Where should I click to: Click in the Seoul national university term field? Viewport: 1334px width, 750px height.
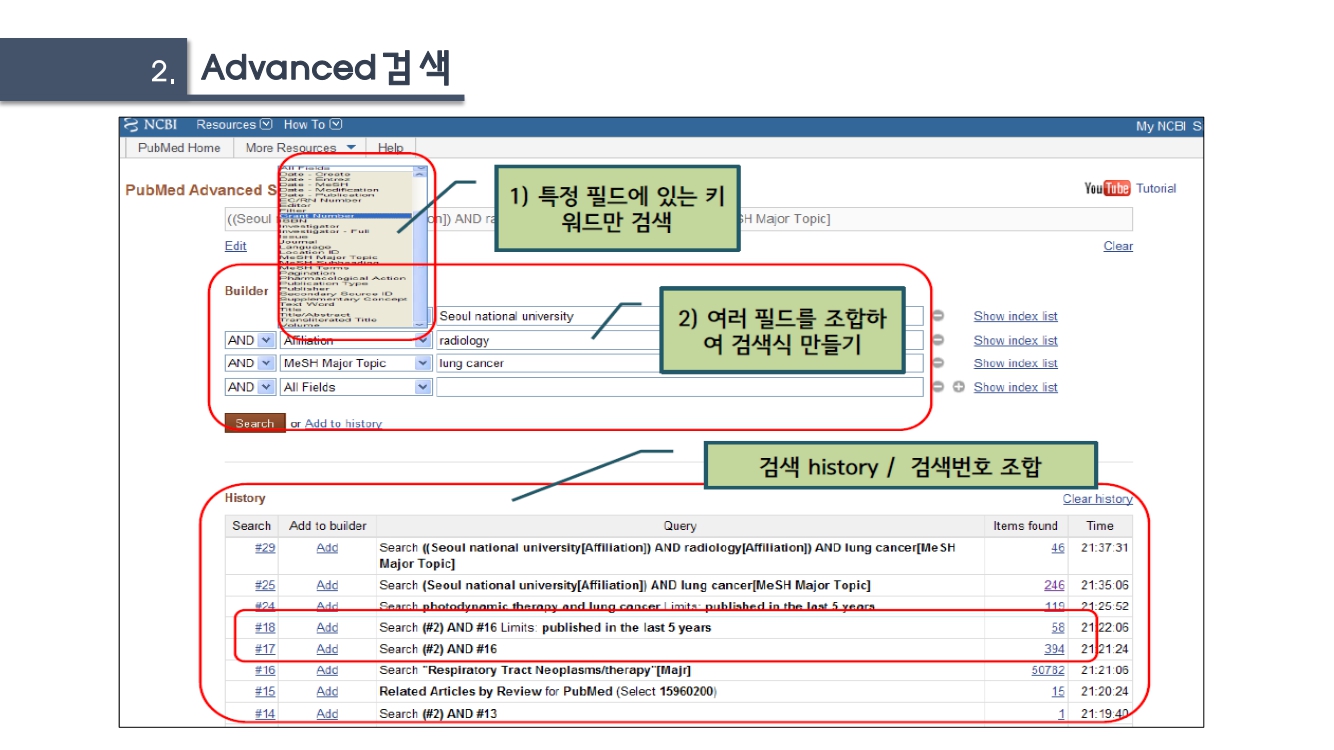coord(680,316)
